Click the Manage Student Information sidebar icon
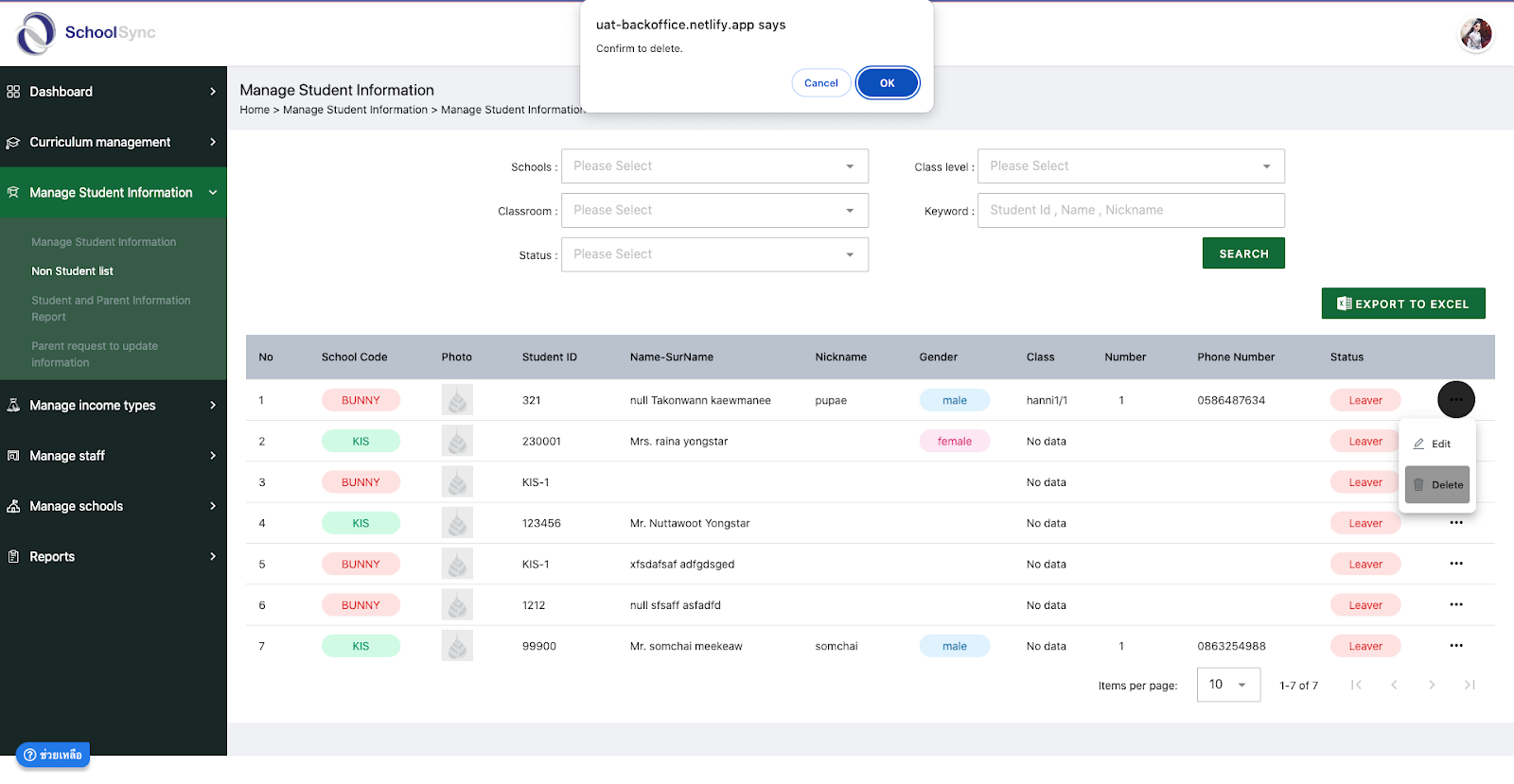Viewport: 1514px width, 784px height. pos(13,193)
